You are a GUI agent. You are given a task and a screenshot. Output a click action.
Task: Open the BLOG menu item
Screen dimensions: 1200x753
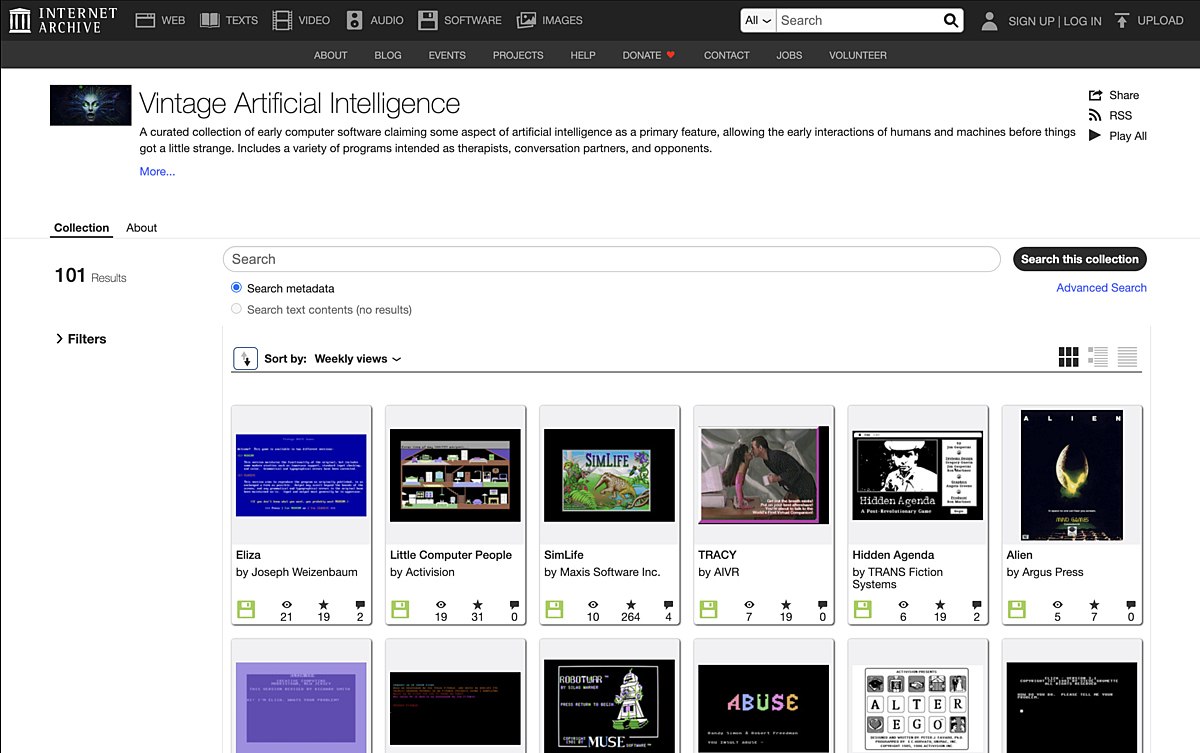click(388, 55)
